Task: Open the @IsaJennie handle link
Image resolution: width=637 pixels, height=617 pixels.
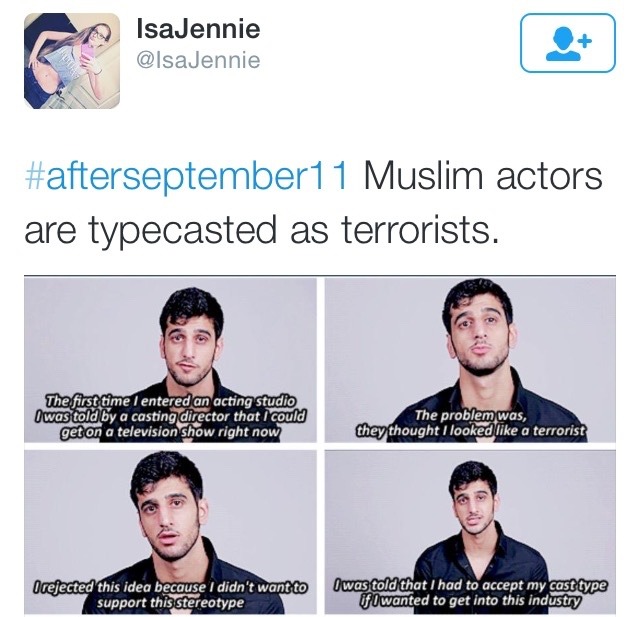Action: [x=198, y=61]
